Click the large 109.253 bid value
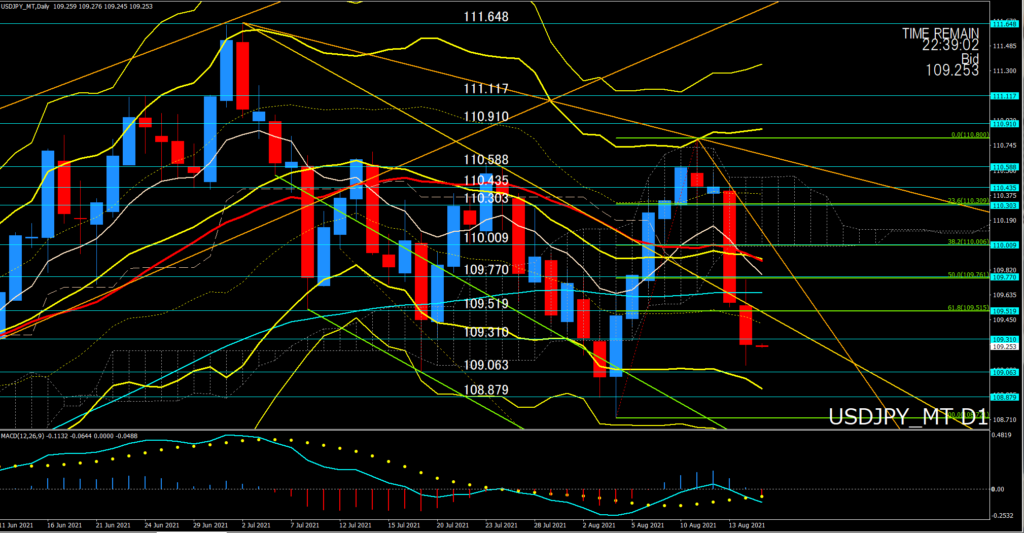Screen dimensions: 1024x533 pyautogui.click(x=952, y=70)
